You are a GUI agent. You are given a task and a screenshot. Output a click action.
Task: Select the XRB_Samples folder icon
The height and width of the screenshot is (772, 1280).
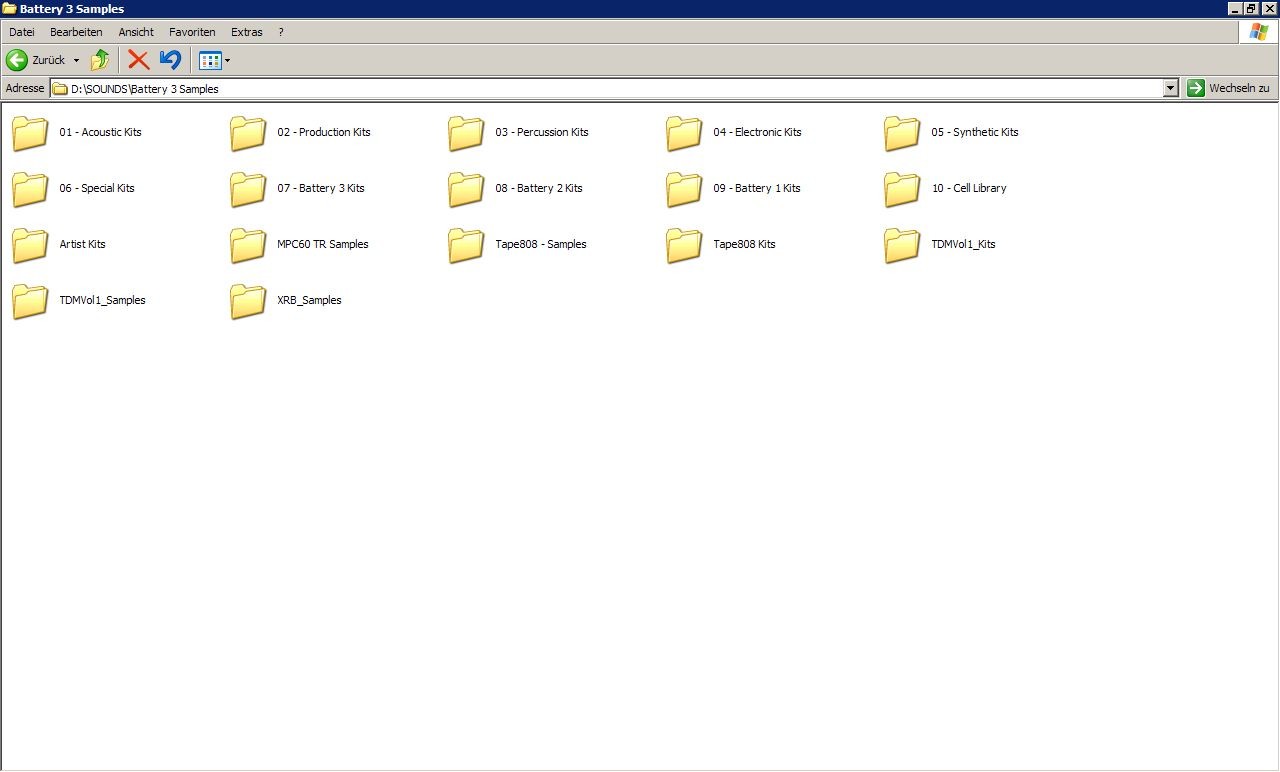(x=248, y=300)
